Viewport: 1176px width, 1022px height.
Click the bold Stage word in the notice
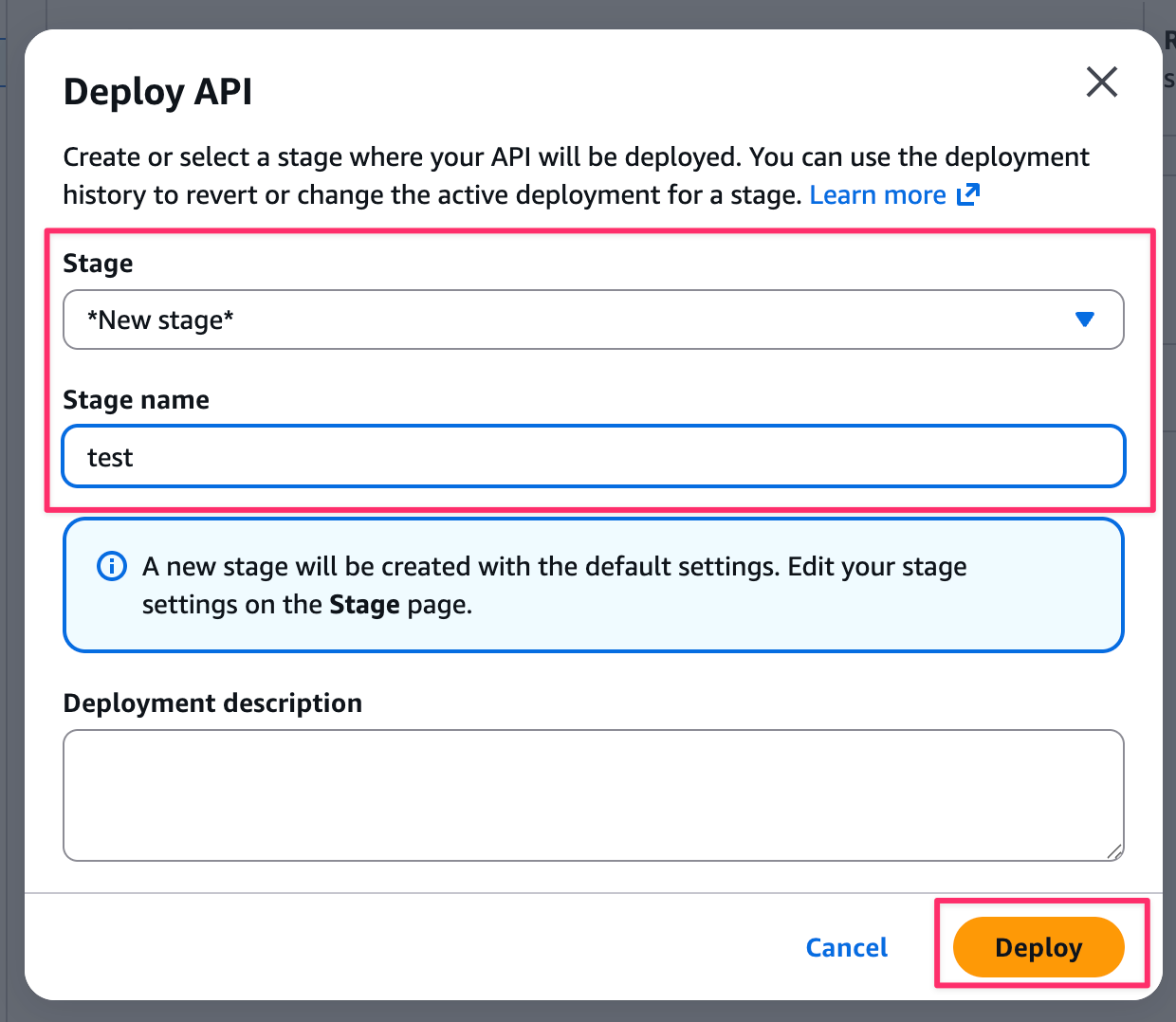(364, 605)
